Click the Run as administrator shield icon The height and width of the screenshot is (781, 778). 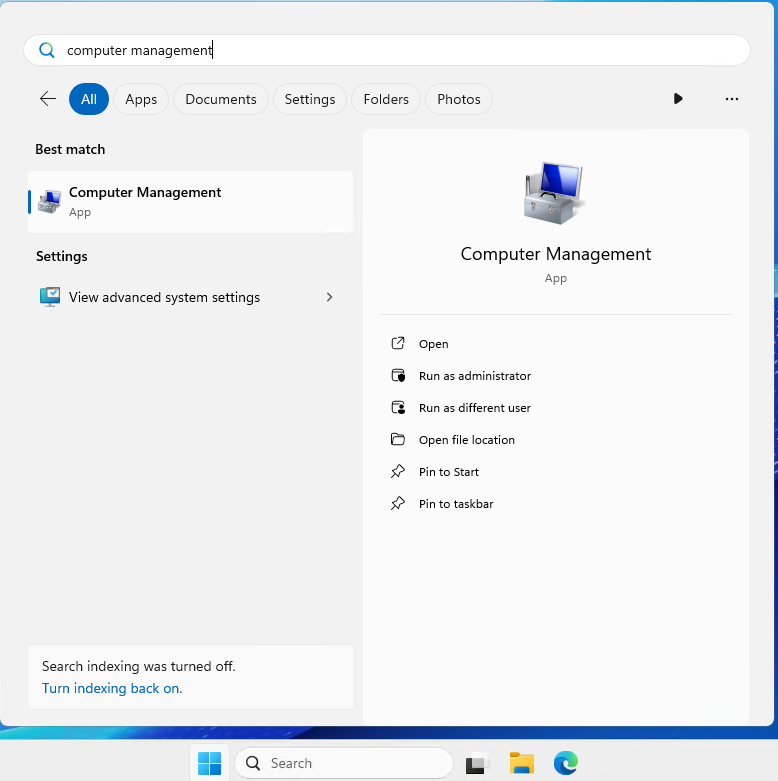398,376
